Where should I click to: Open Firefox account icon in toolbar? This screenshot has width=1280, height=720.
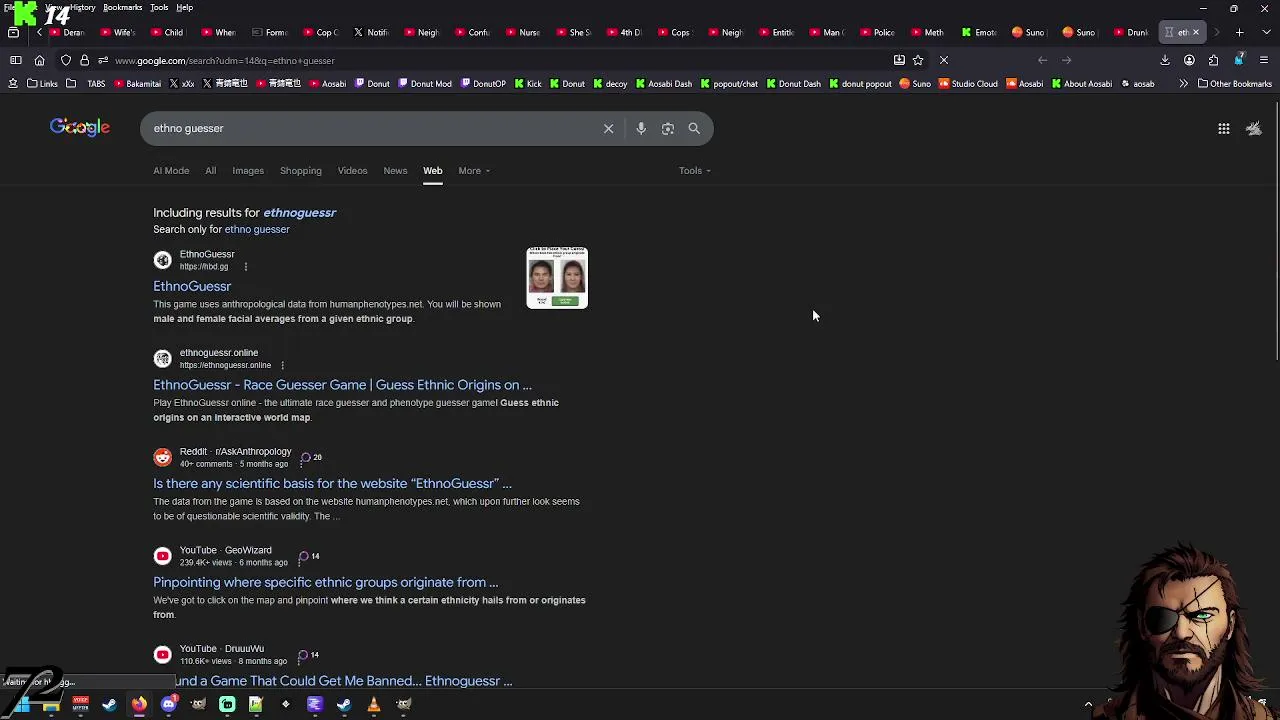click(1189, 60)
